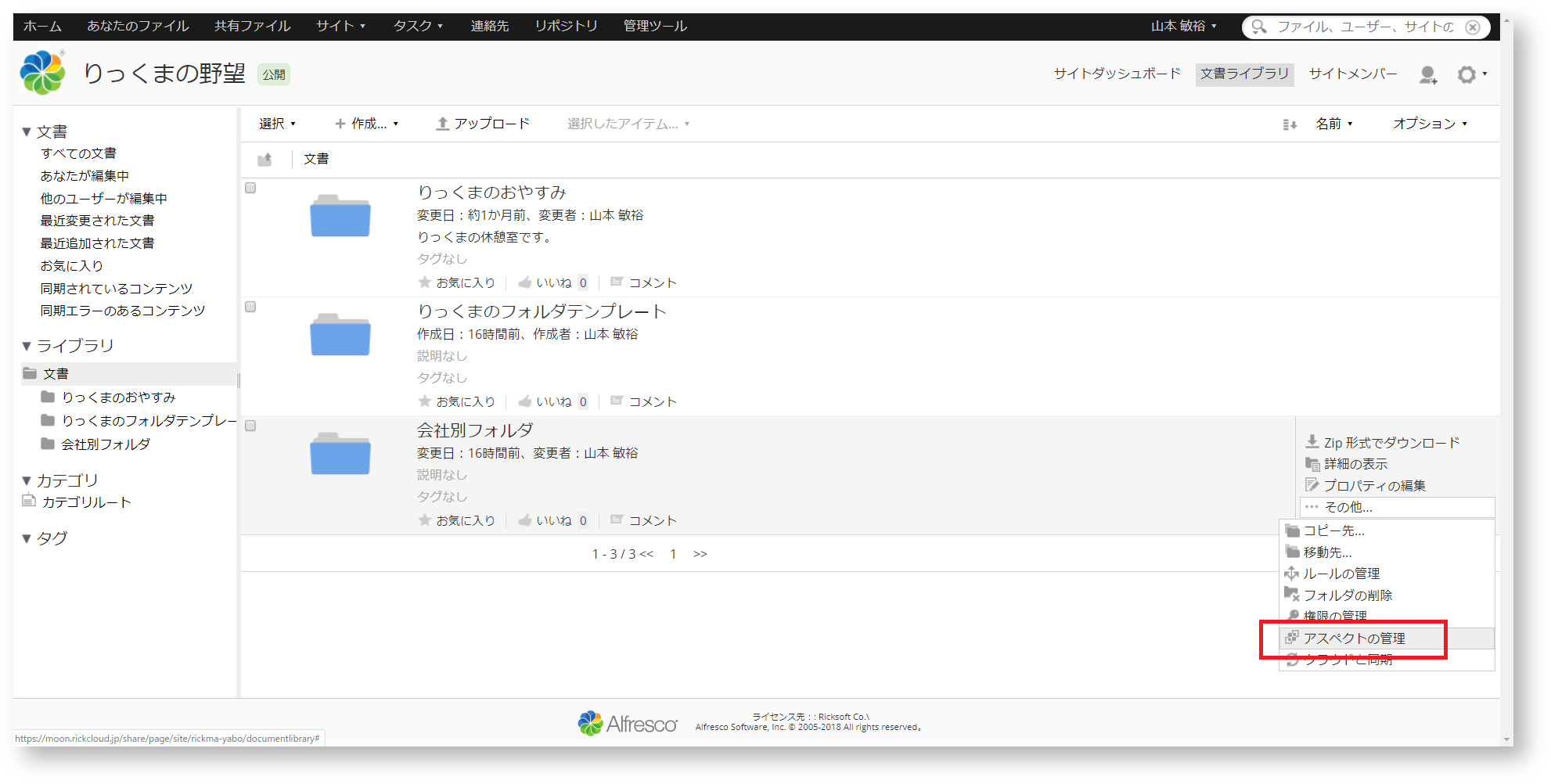Select 会社別フォルダ in library tree
Screen dimensions: 1551x784
coord(106,444)
